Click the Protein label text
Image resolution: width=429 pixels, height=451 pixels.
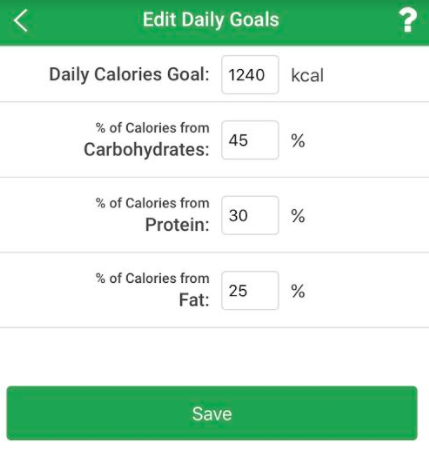click(x=177, y=225)
